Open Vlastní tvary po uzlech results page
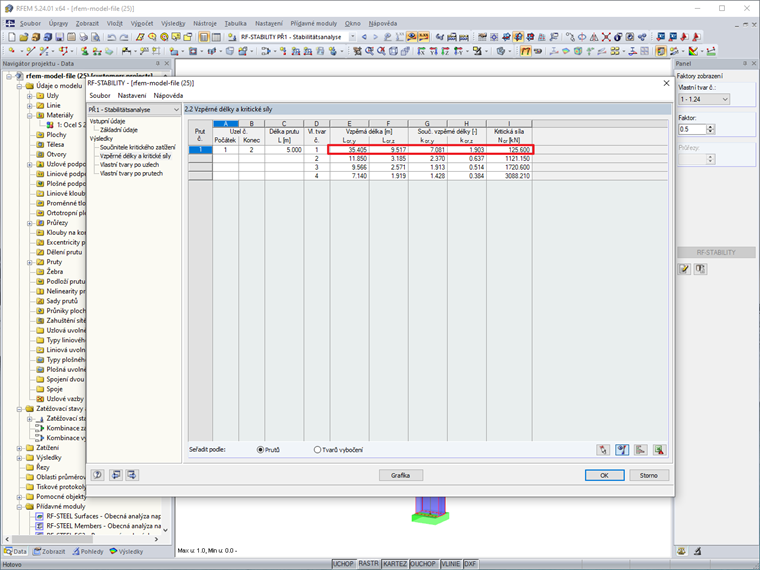This screenshot has width=760, height=570. point(129,164)
